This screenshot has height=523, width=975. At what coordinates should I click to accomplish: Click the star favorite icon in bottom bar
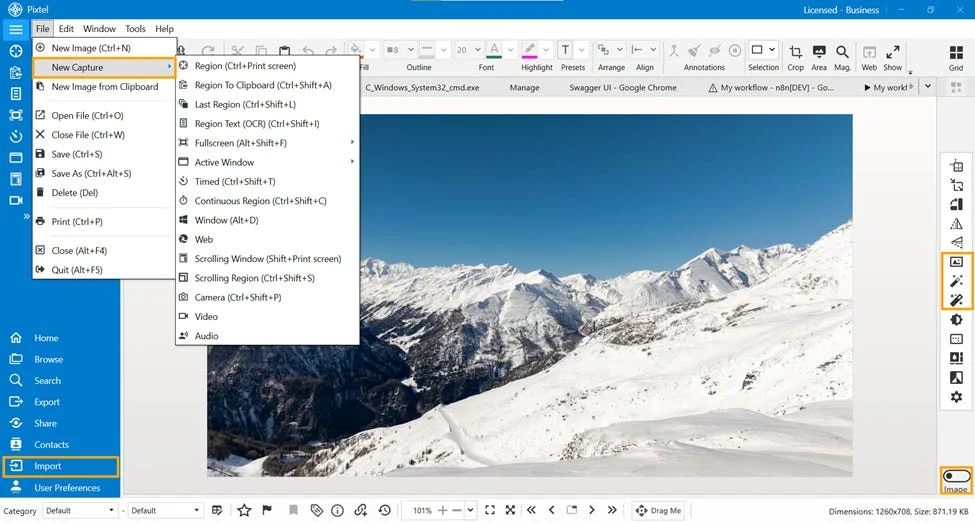[244, 511]
